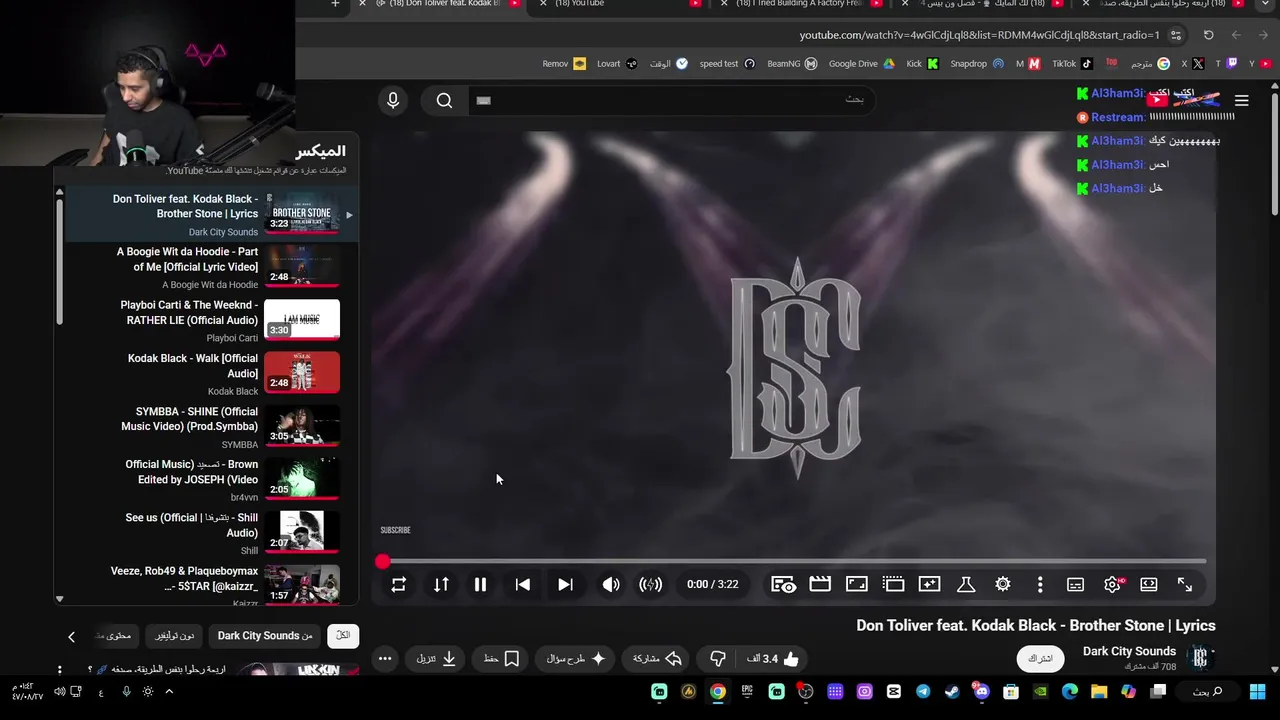
Task: Open the HD quality settings gear
Action: coord(1113,585)
